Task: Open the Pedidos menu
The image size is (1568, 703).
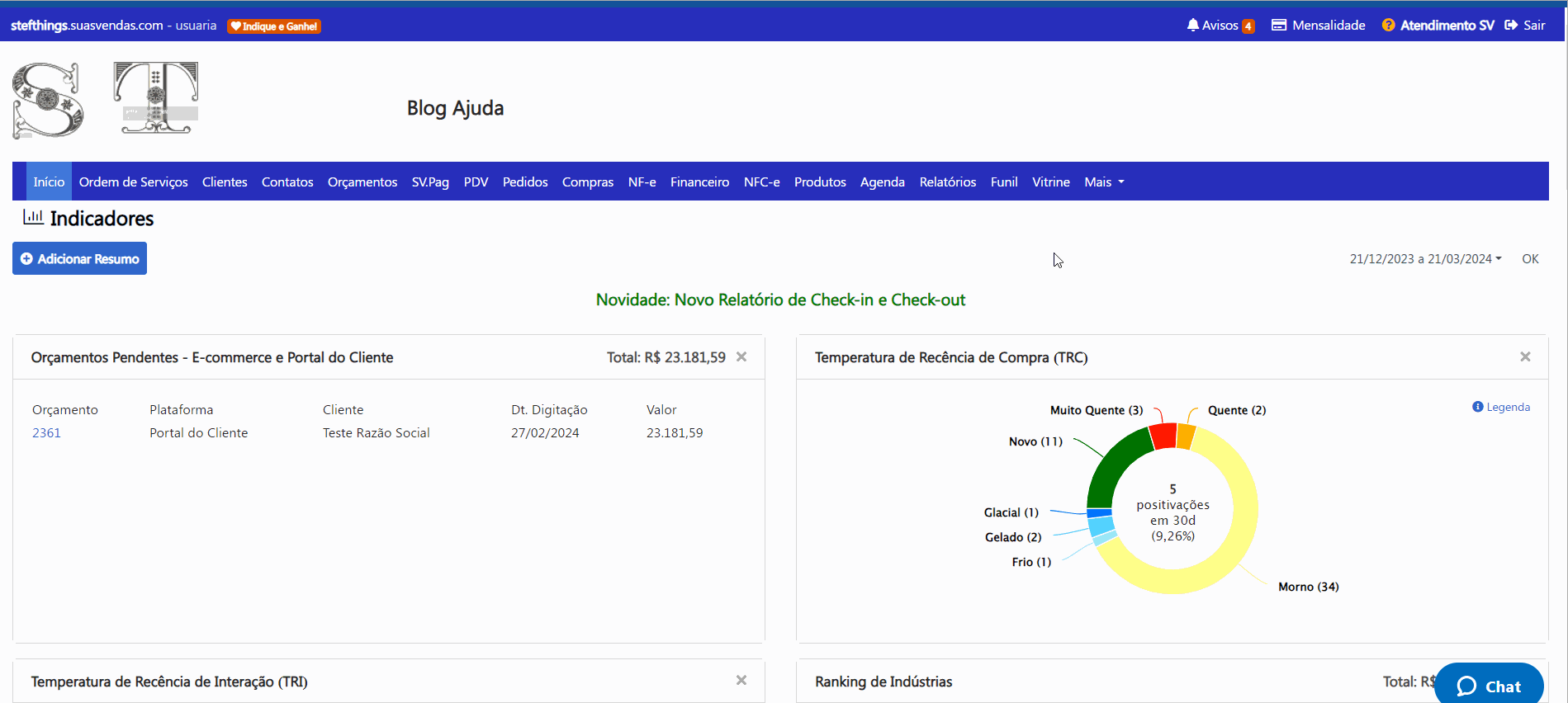Action: 525,182
